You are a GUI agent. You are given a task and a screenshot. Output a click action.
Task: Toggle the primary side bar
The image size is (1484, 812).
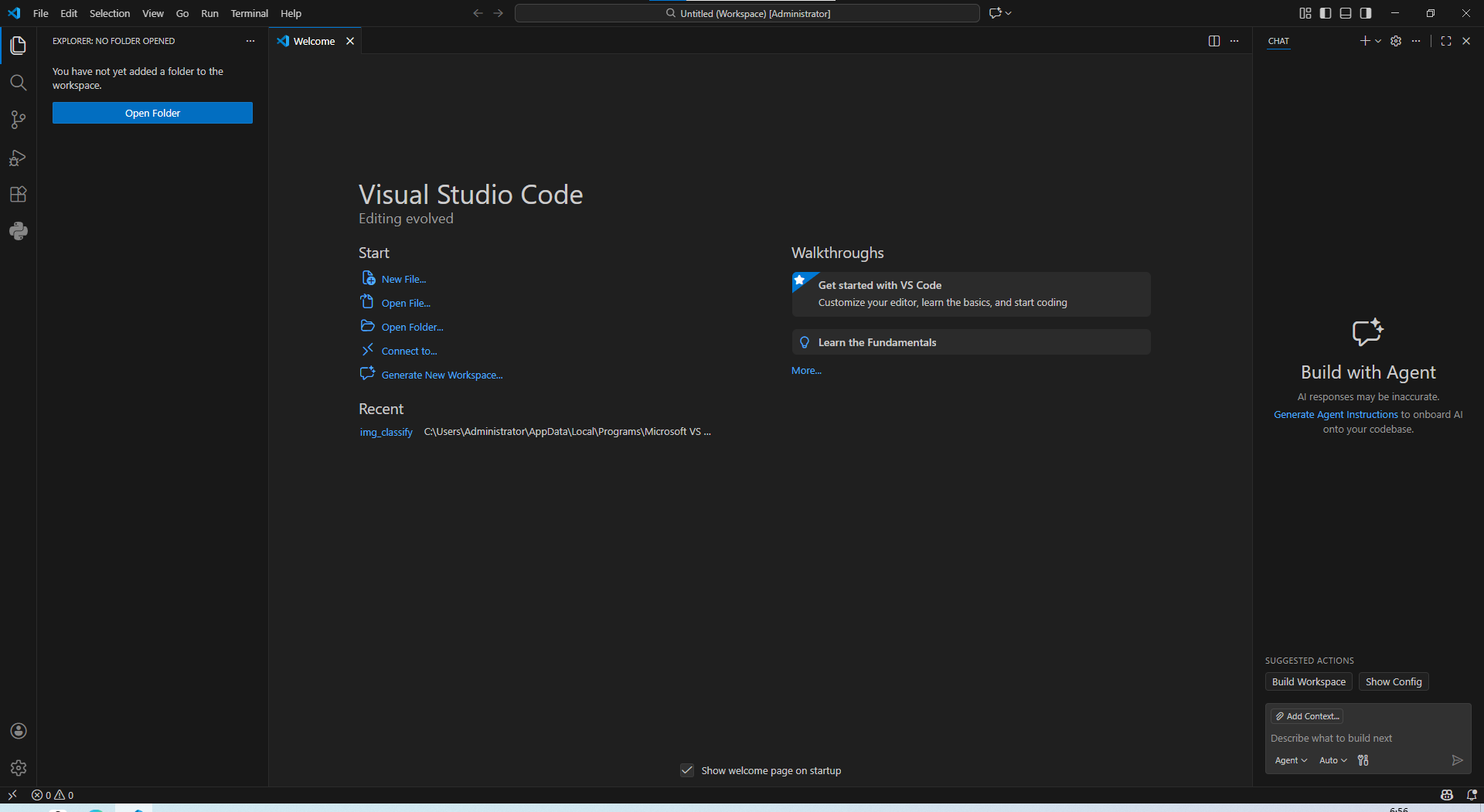(1326, 13)
